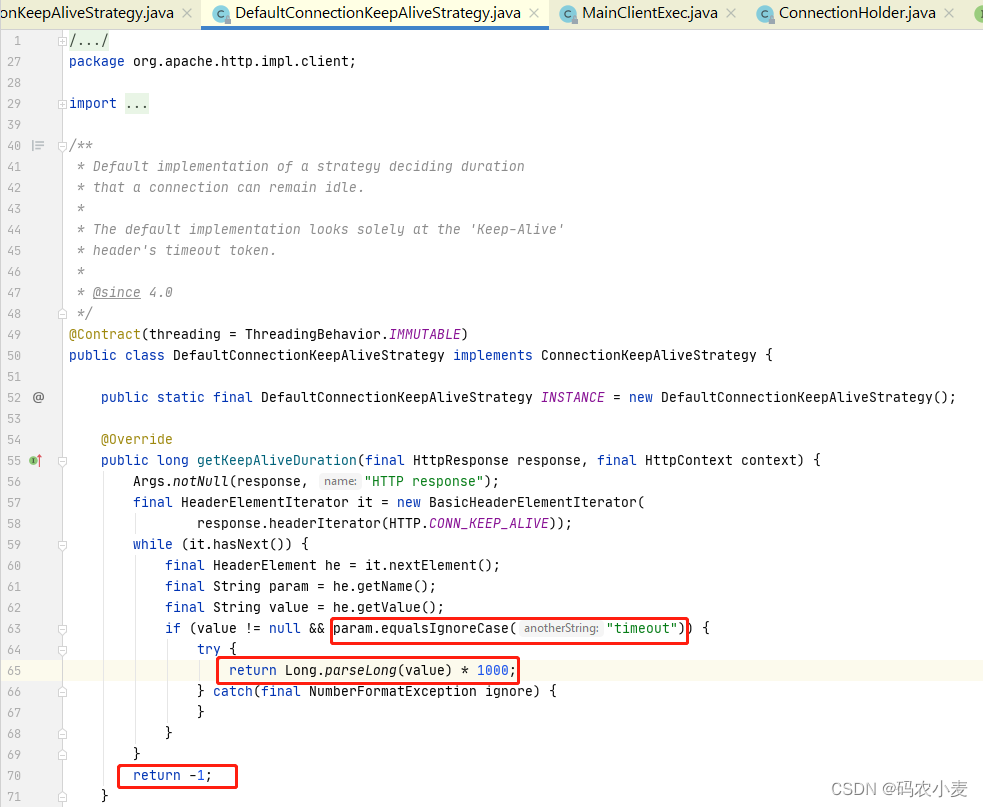This screenshot has height=807, width=983.
Task: Click the IMMUTABLE constant
Action: tap(425, 334)
